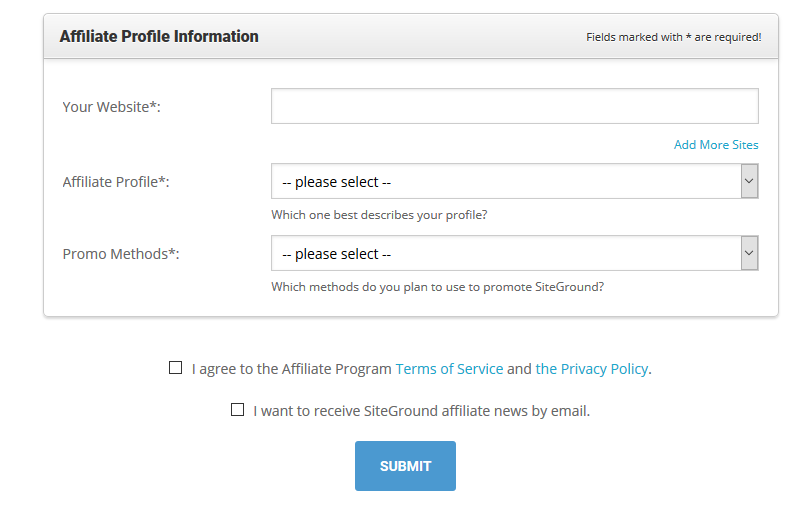This screenshot has height=510, width=801.
Task: Click the Your Website text input field
Action: pyautogui.click(x=514, y=106)
